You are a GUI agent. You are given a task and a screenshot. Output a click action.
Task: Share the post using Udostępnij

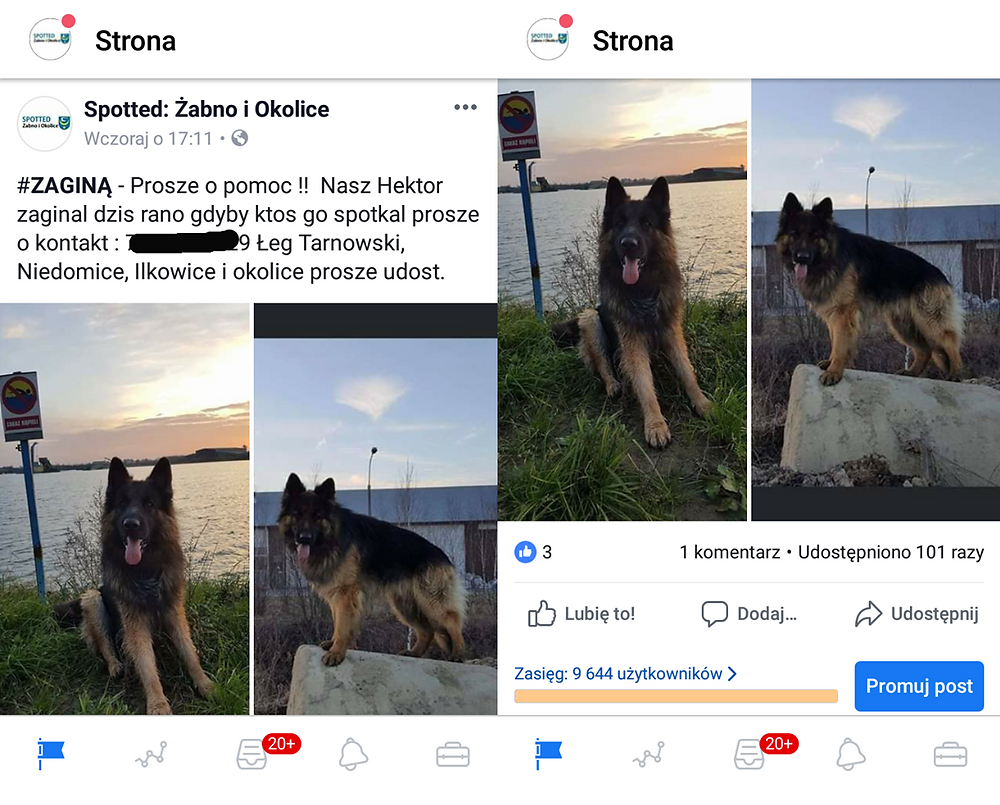[x=917, y=614]
